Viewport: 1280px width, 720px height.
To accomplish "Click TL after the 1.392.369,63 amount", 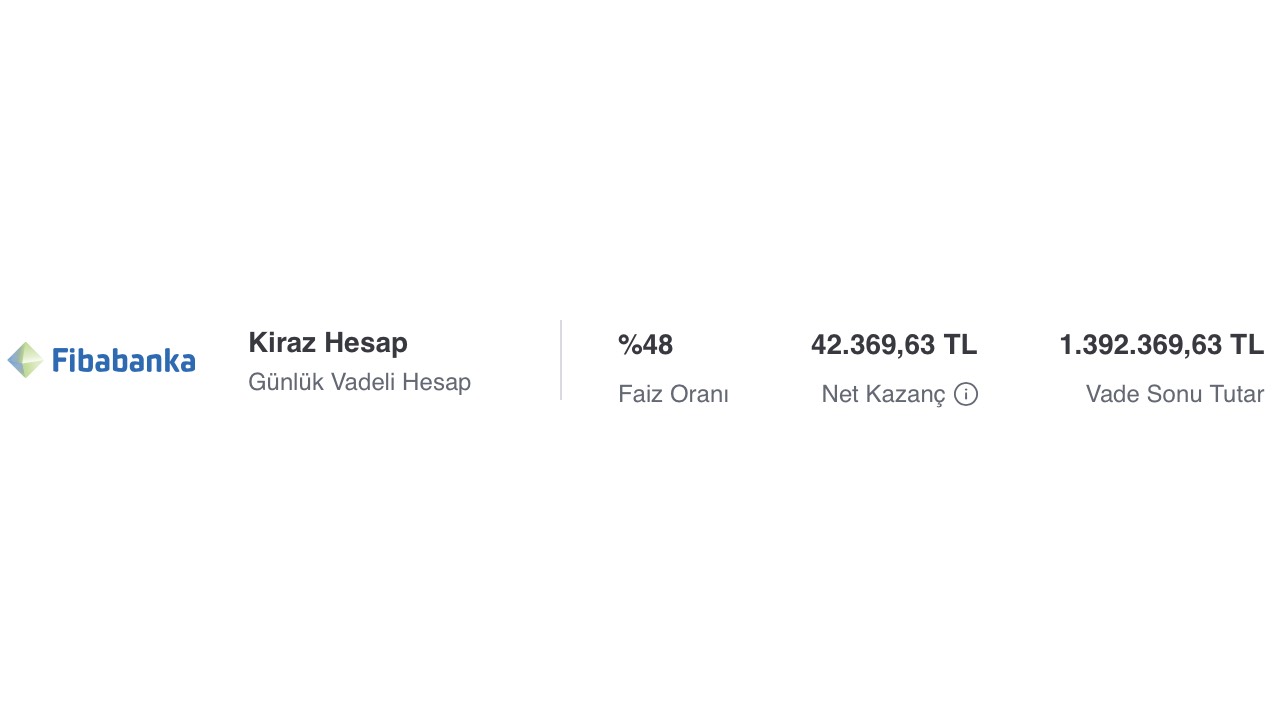I will 1247,345.
